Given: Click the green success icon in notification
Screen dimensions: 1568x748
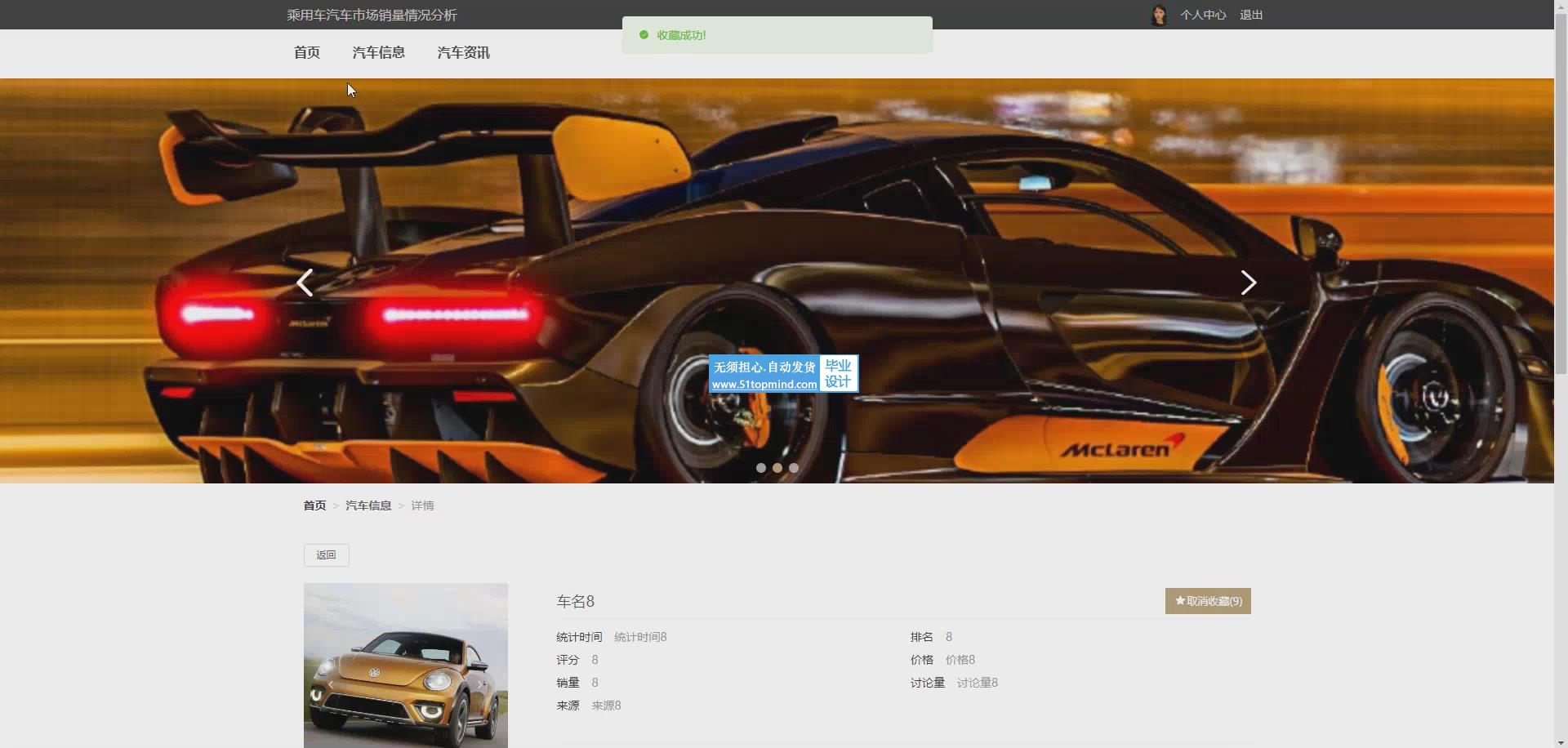Looking at the screenshot, I should (644, 35).
